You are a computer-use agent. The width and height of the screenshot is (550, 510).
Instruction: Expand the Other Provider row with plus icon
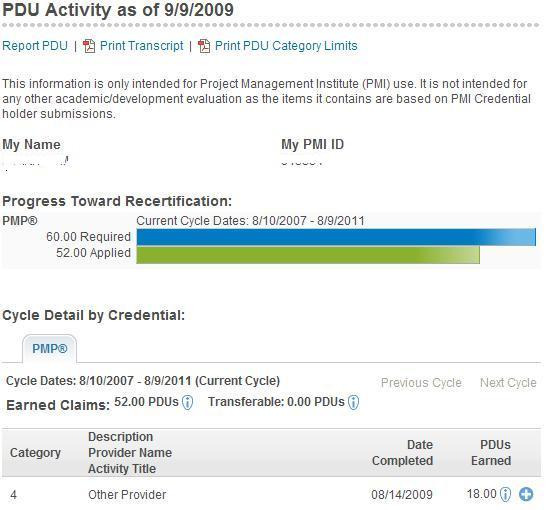point(526,495)
